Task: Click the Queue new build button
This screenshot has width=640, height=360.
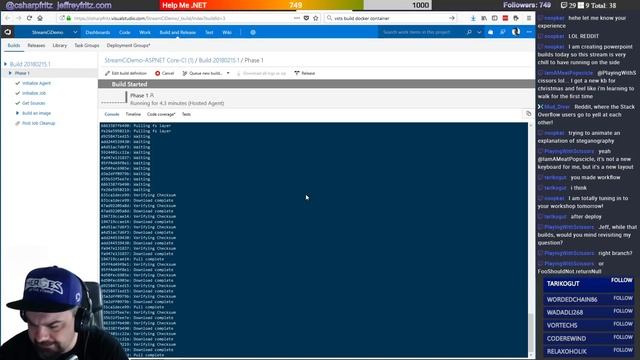Action: (x=202, y=73)
